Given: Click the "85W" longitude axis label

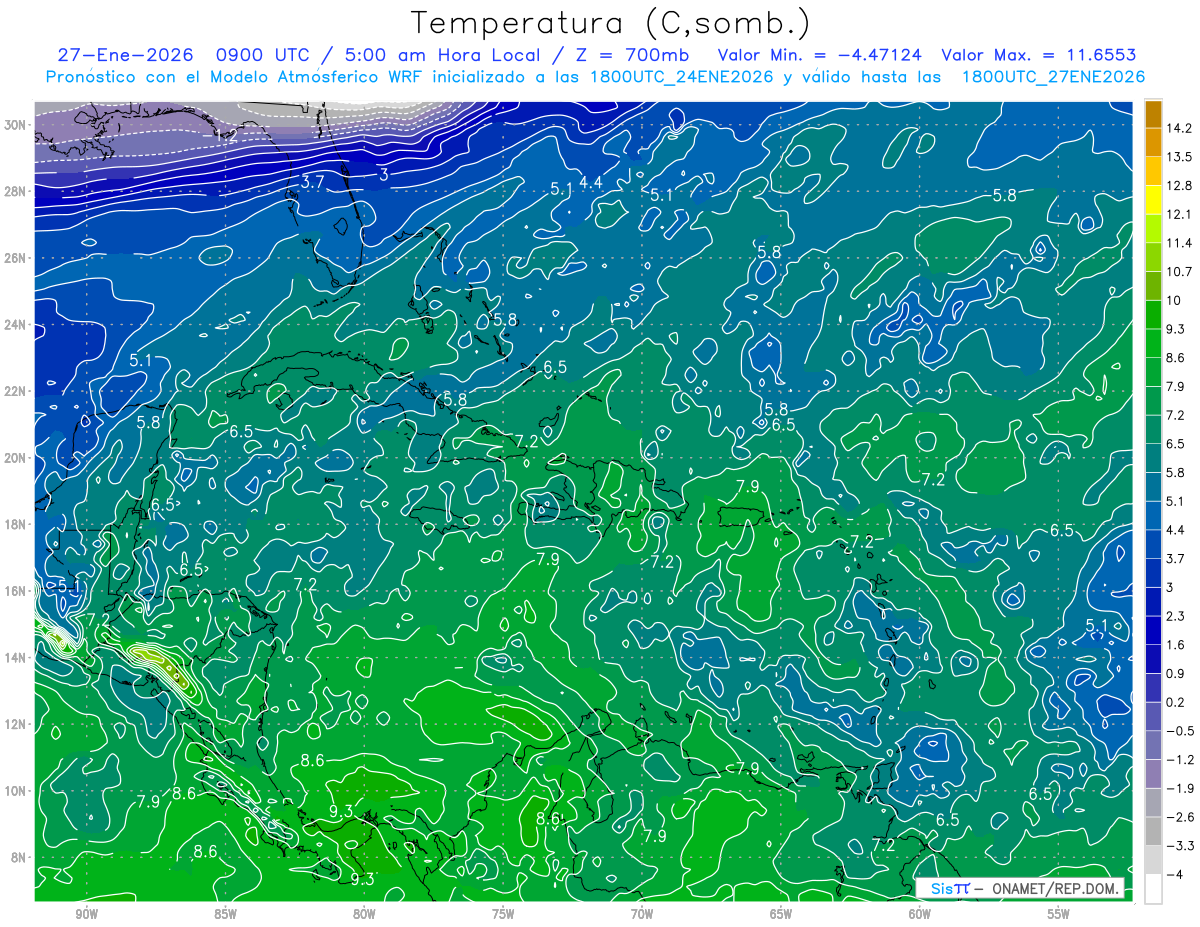Looking at the screenshot, I should (x=225, y=914).
